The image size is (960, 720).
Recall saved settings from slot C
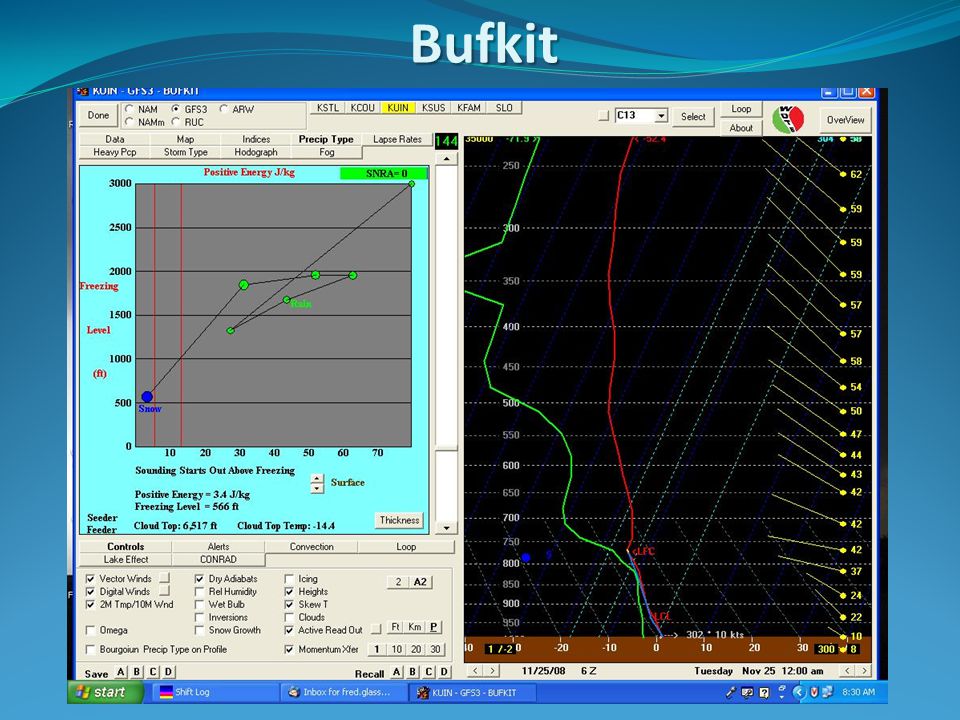[x=429, y=672]
